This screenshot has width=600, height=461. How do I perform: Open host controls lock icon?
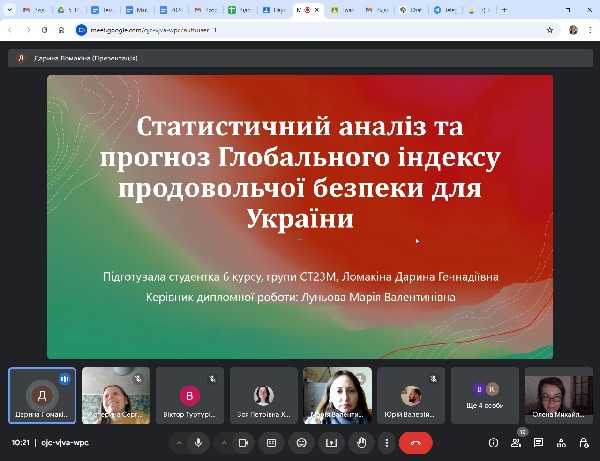(x=582, y=442)
